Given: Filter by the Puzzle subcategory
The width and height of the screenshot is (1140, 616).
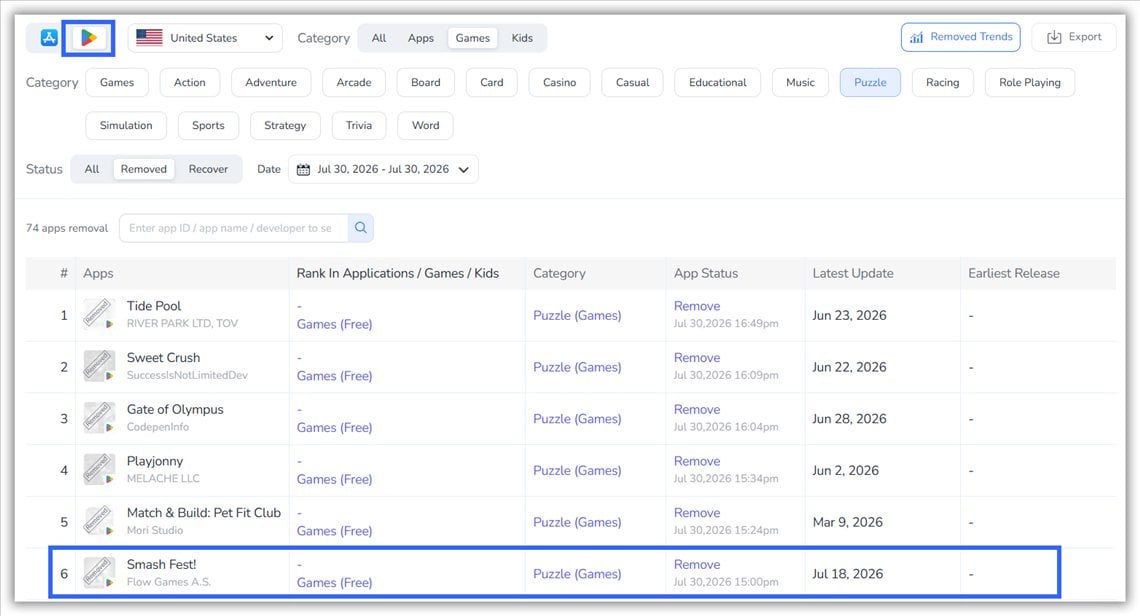Looking at the screenshot, I should tap(870, 82).
